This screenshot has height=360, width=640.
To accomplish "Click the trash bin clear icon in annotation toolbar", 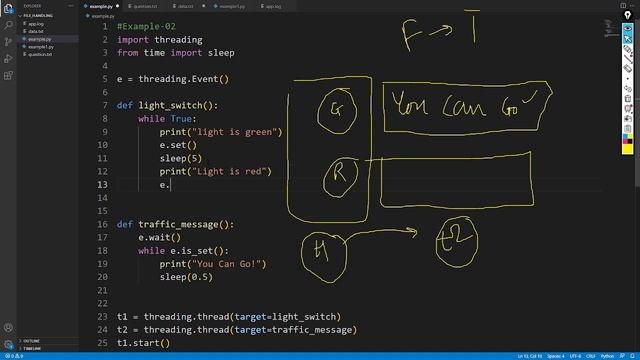I will [628, 98].
